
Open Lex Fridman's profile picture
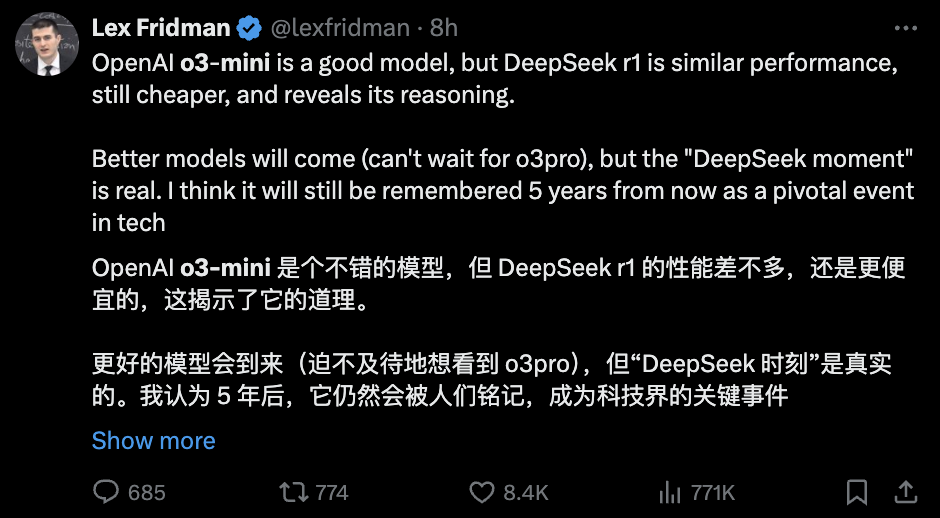tap(47, 44)
